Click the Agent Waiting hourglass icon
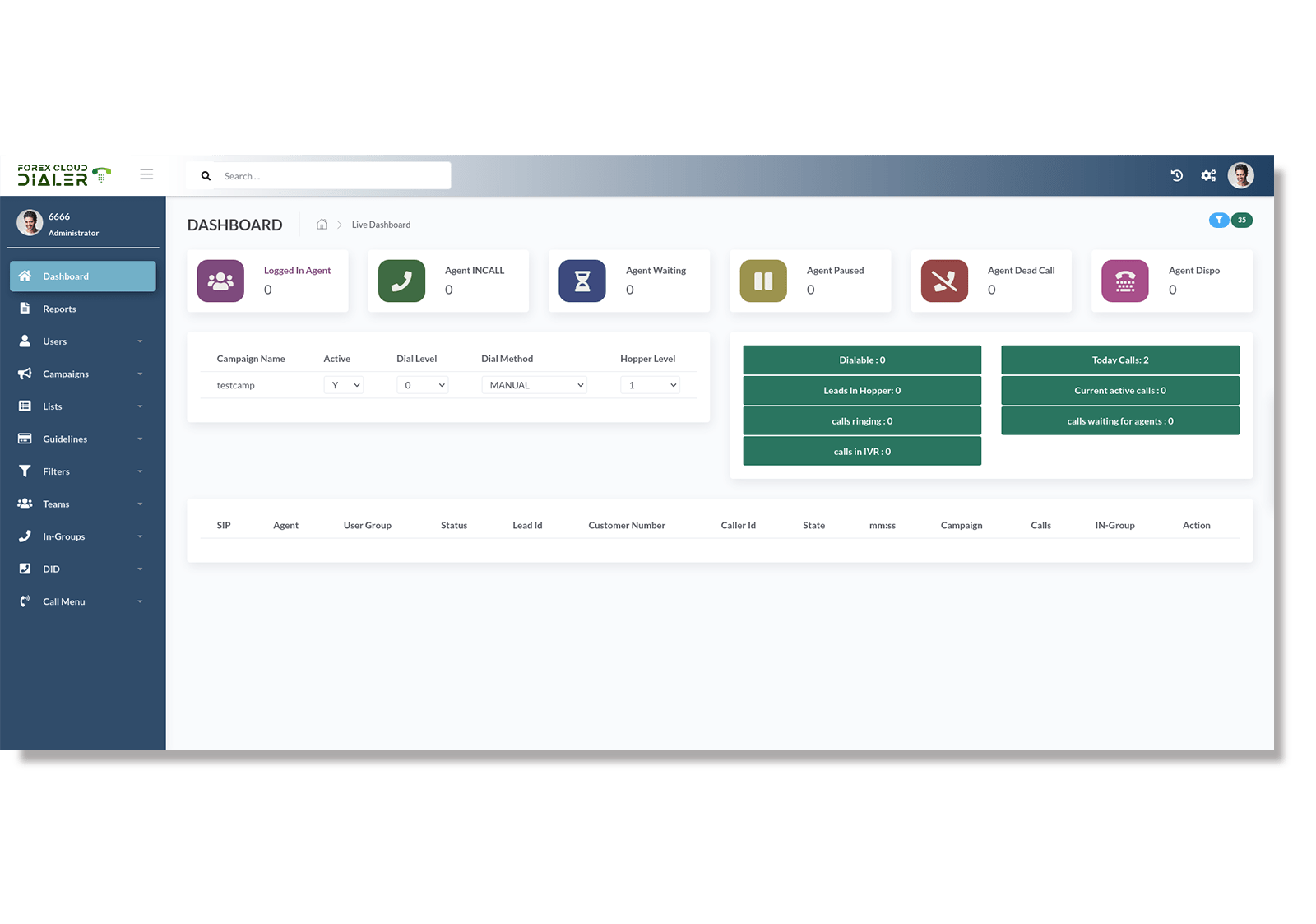The height and width of the screenshot is (924, 1316). click(582, 281)
